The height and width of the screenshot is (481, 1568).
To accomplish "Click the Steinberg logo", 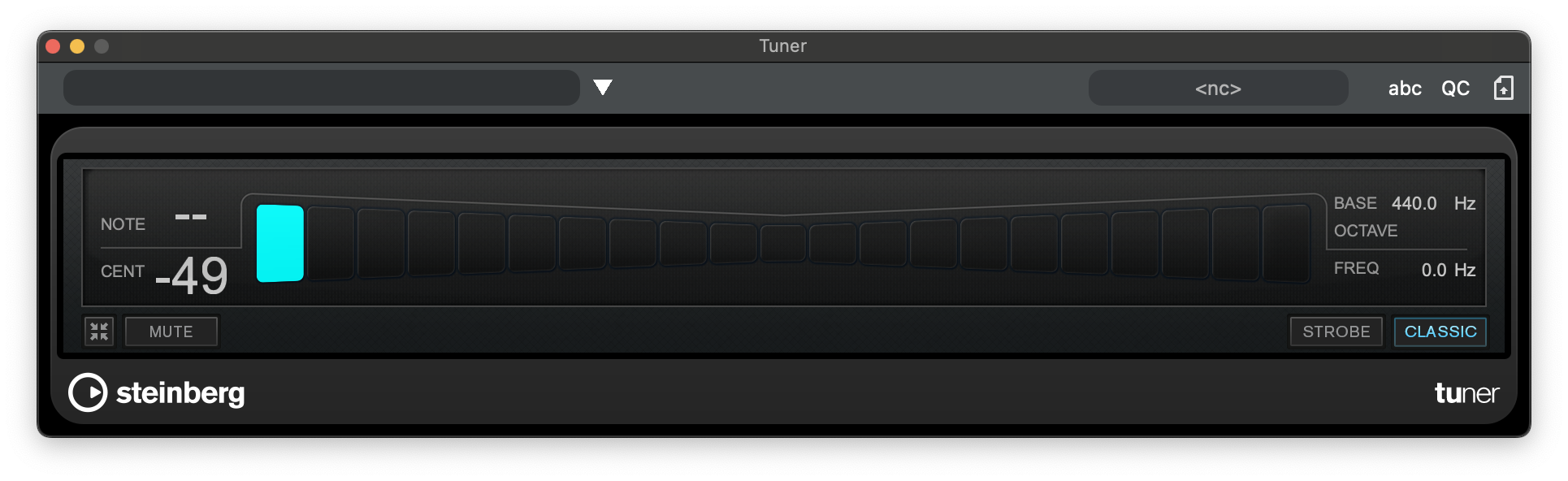I will click(x=157, y=393).
